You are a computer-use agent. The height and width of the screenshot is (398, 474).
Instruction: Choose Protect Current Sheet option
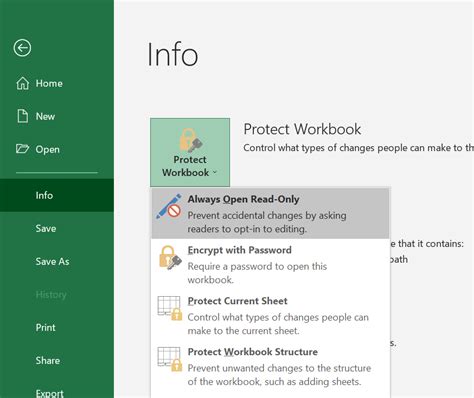[x=270, y=315]
